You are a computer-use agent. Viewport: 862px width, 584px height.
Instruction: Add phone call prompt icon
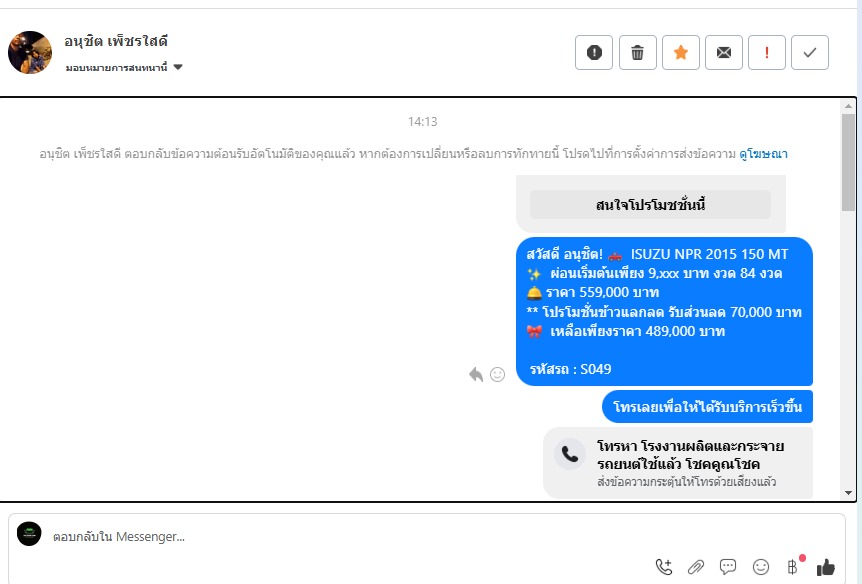pyautogui.click(x=664, y=566)
